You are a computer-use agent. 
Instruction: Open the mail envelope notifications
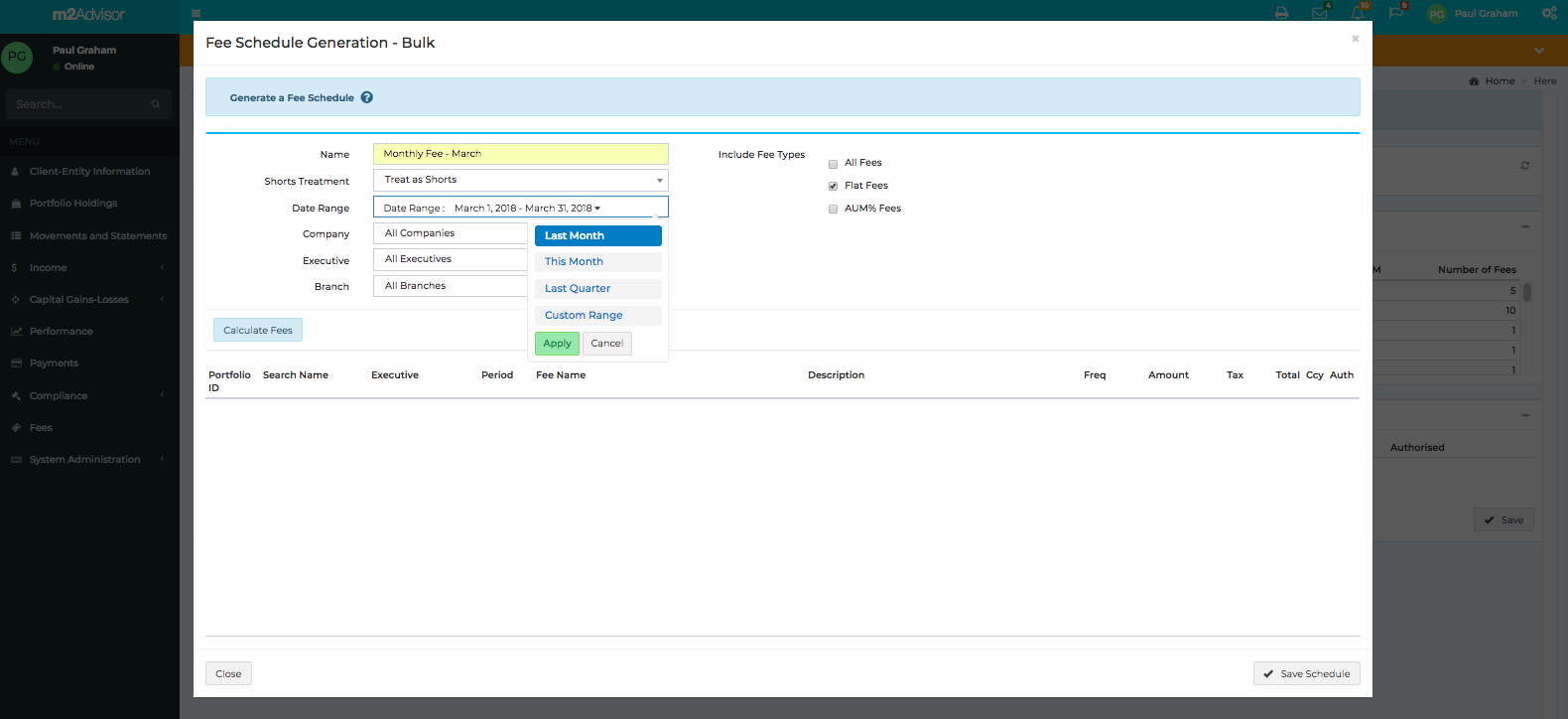coord(1319,14)
